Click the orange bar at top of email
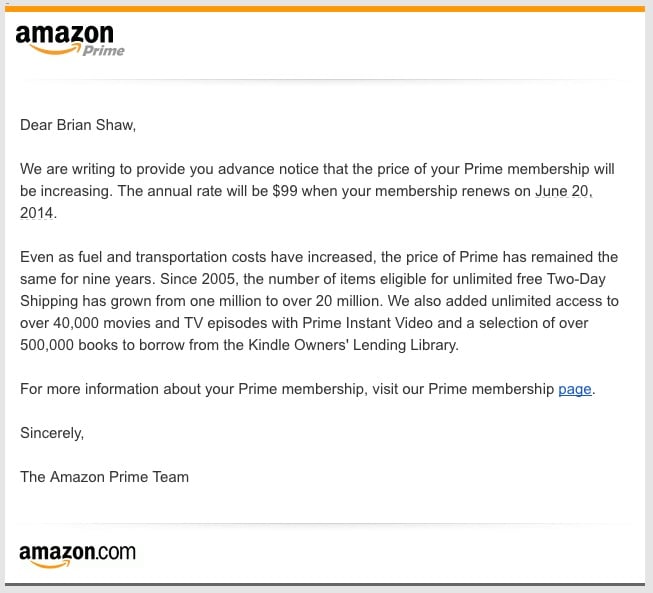653x593 pixels. (326, 9)
